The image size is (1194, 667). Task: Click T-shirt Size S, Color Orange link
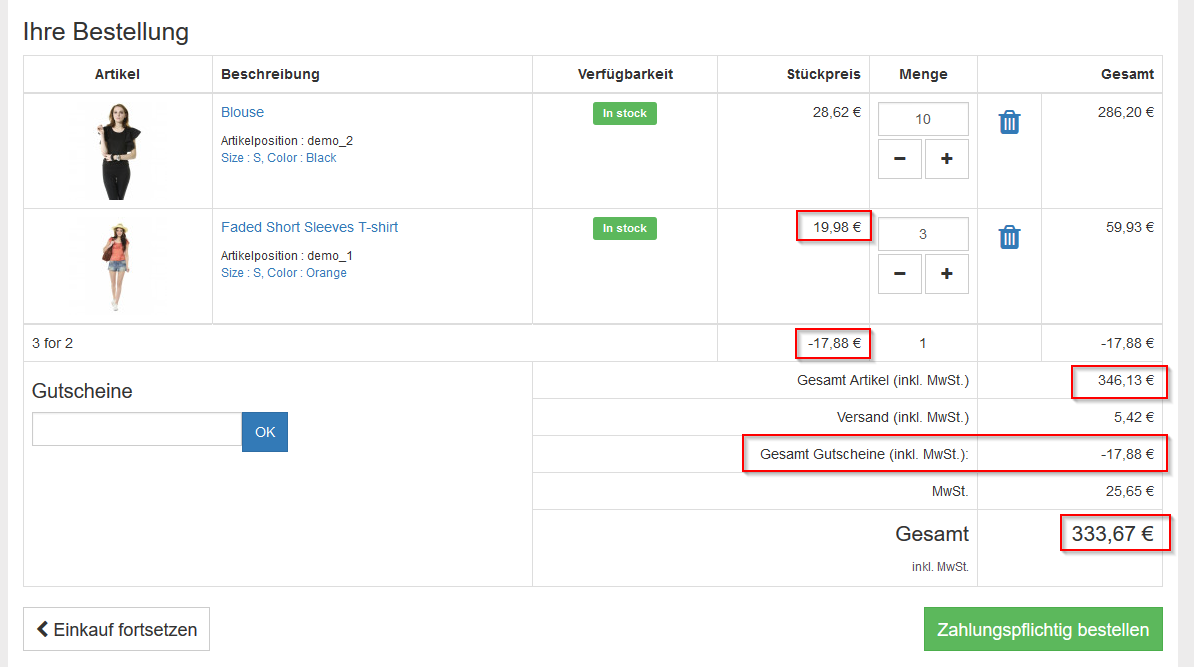[x=283, y=273]
